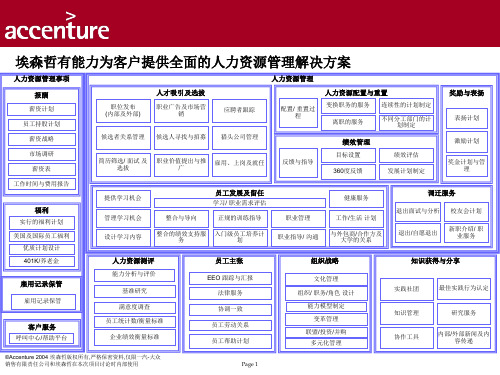Select the EEO 跟踪与汇报 box
The image size is (500, 375).
230,278
